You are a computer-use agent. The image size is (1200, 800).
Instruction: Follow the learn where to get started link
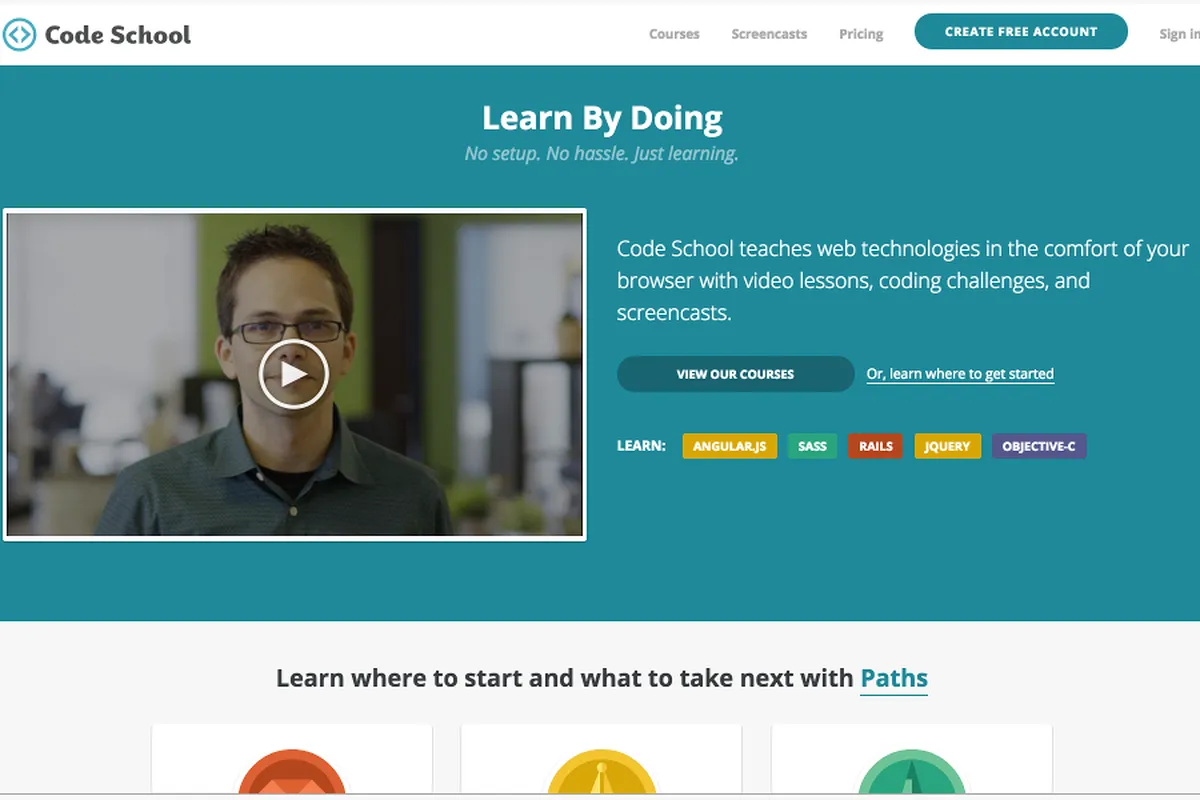960,374
